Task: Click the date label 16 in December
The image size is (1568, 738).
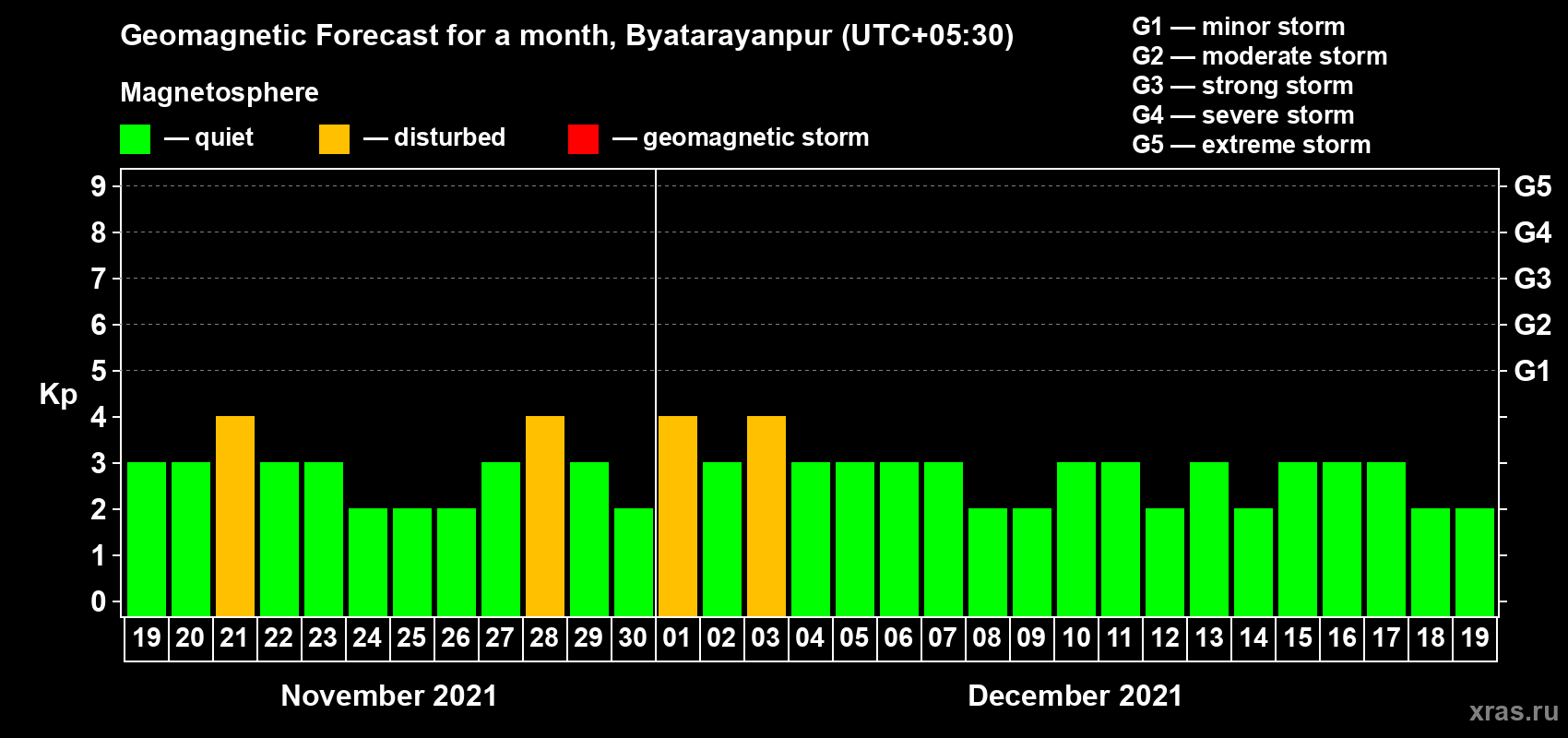Action: click(1342, 638)
